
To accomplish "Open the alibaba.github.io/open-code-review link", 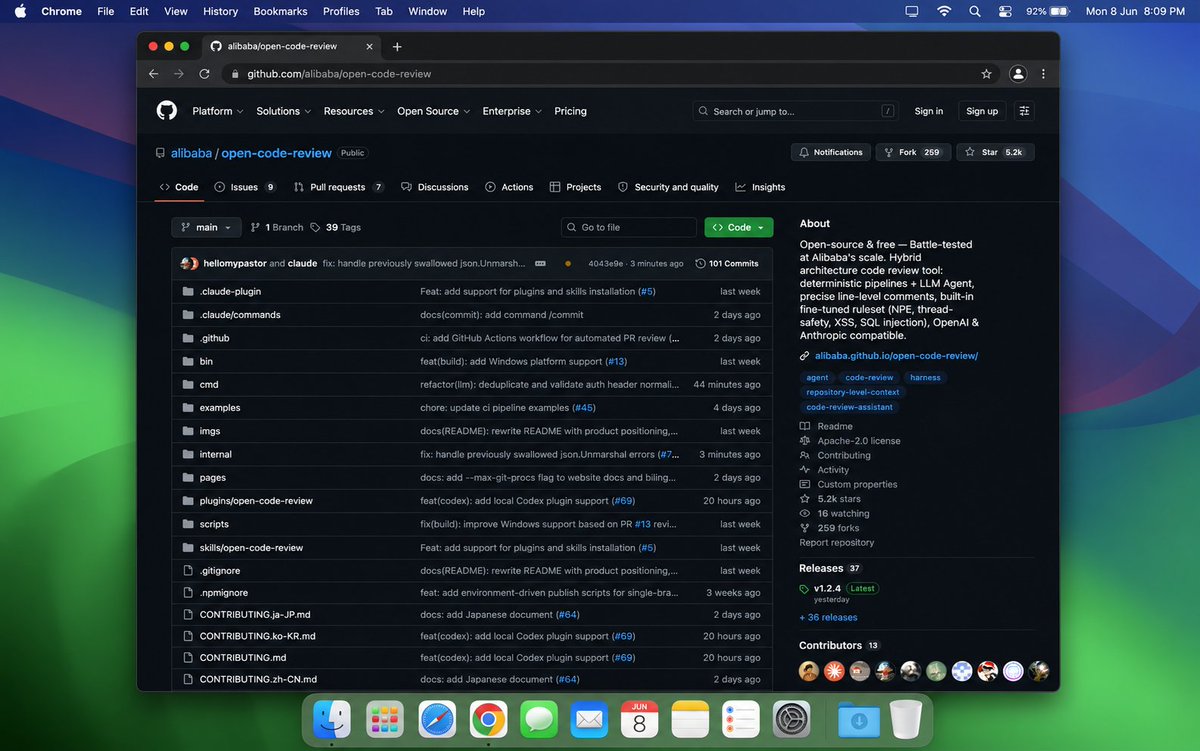I will click(896, 356).
